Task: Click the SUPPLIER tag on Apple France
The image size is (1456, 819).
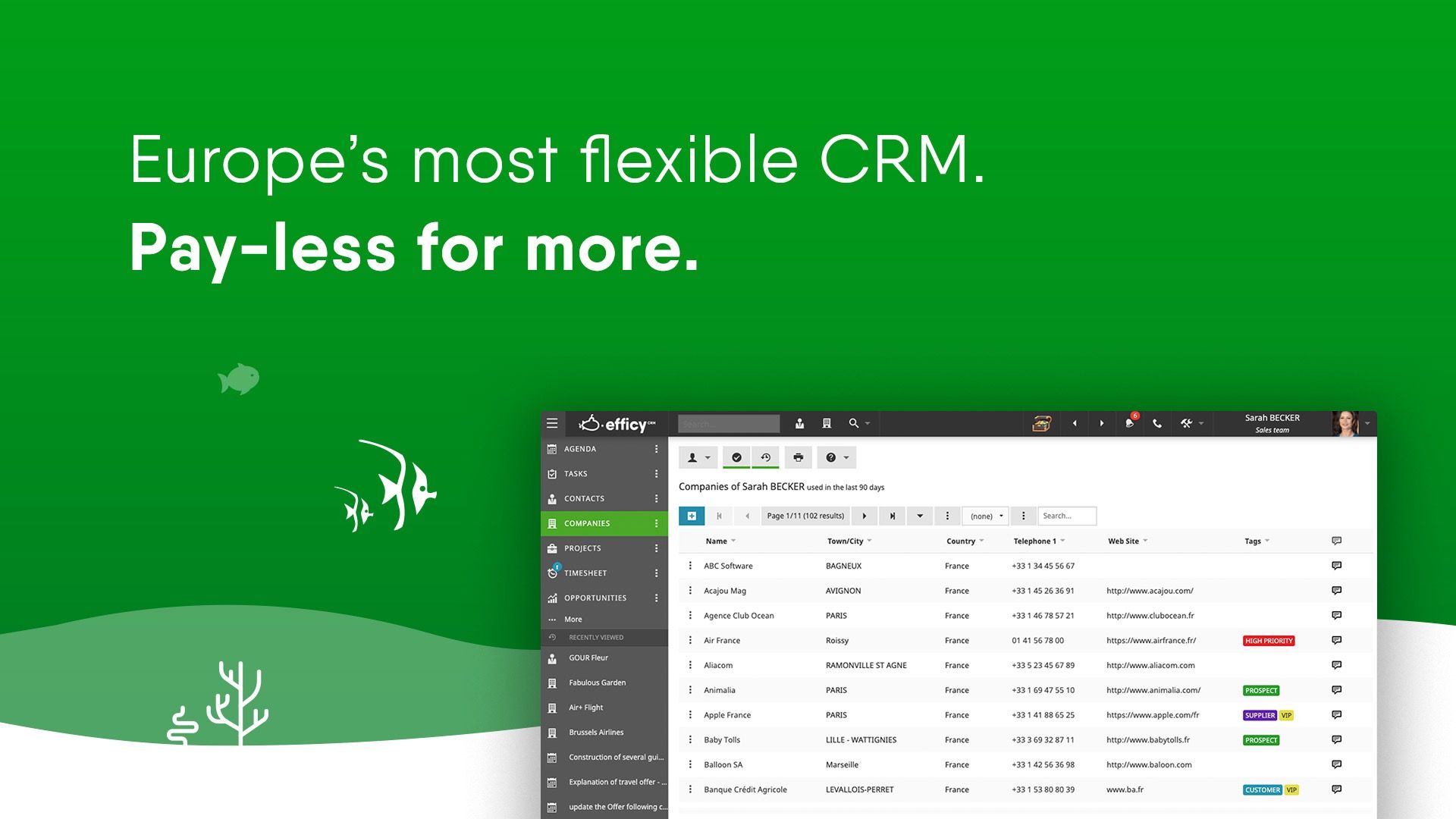Action: [1260, 715]
